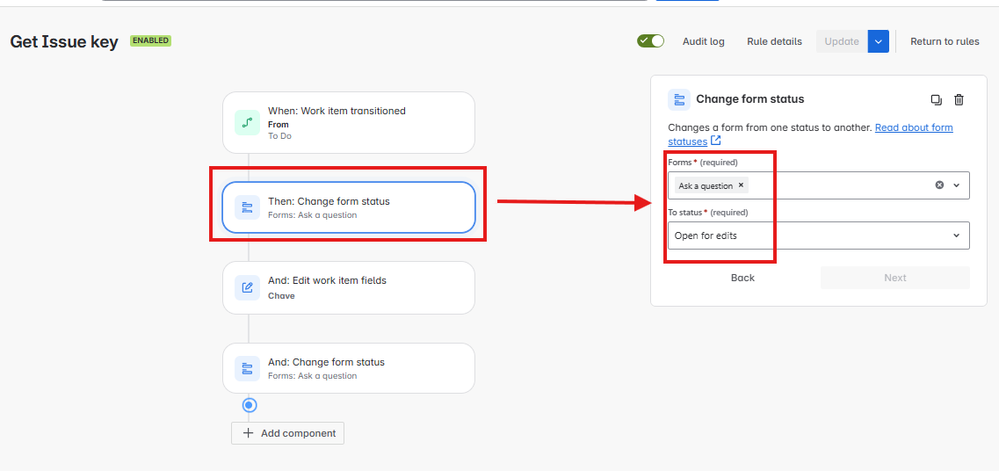
Task: Open the Update button dropdown arrow
Action: pyautogui.click(x=878, y=41)
